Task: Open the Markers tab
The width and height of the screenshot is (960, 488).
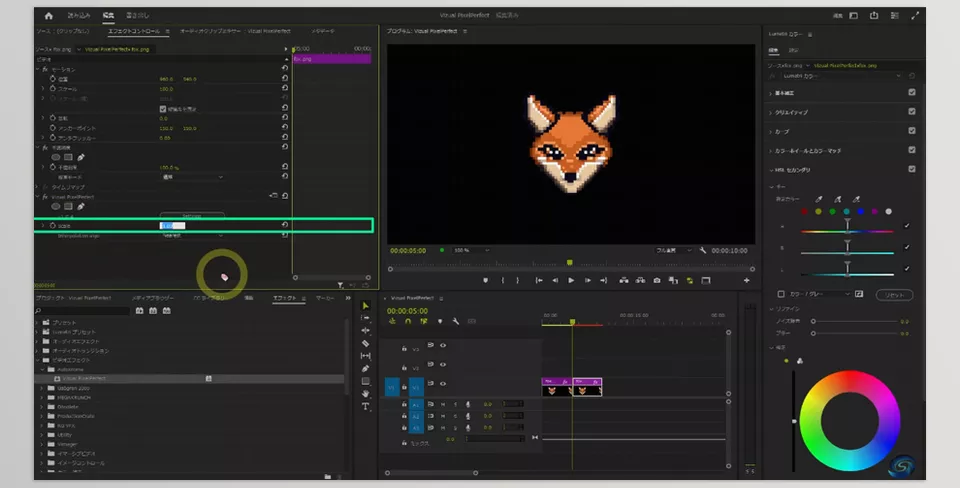Action: tap(324, 298)
